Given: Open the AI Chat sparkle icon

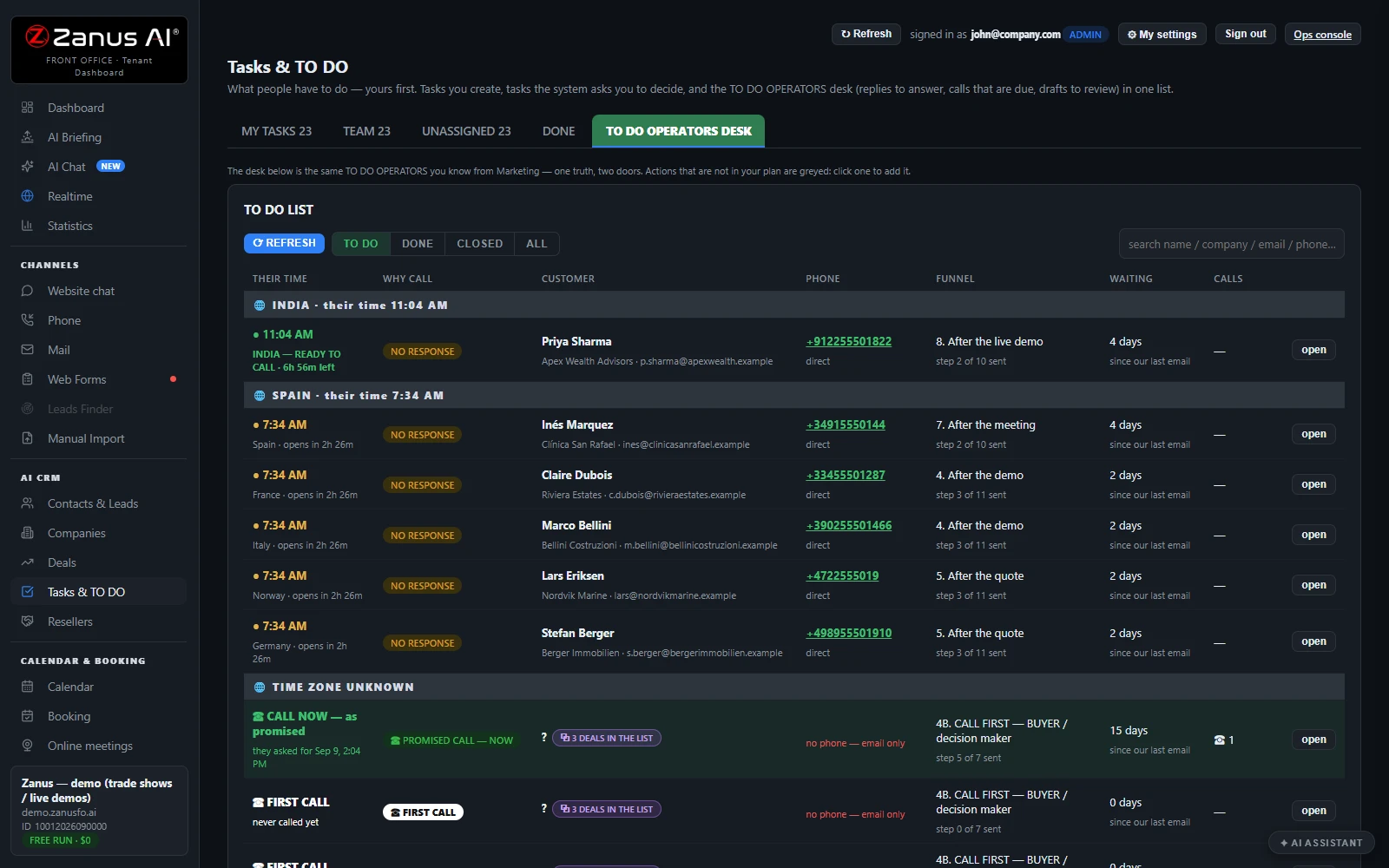Looking at the screenshot, I should [27, 167].
